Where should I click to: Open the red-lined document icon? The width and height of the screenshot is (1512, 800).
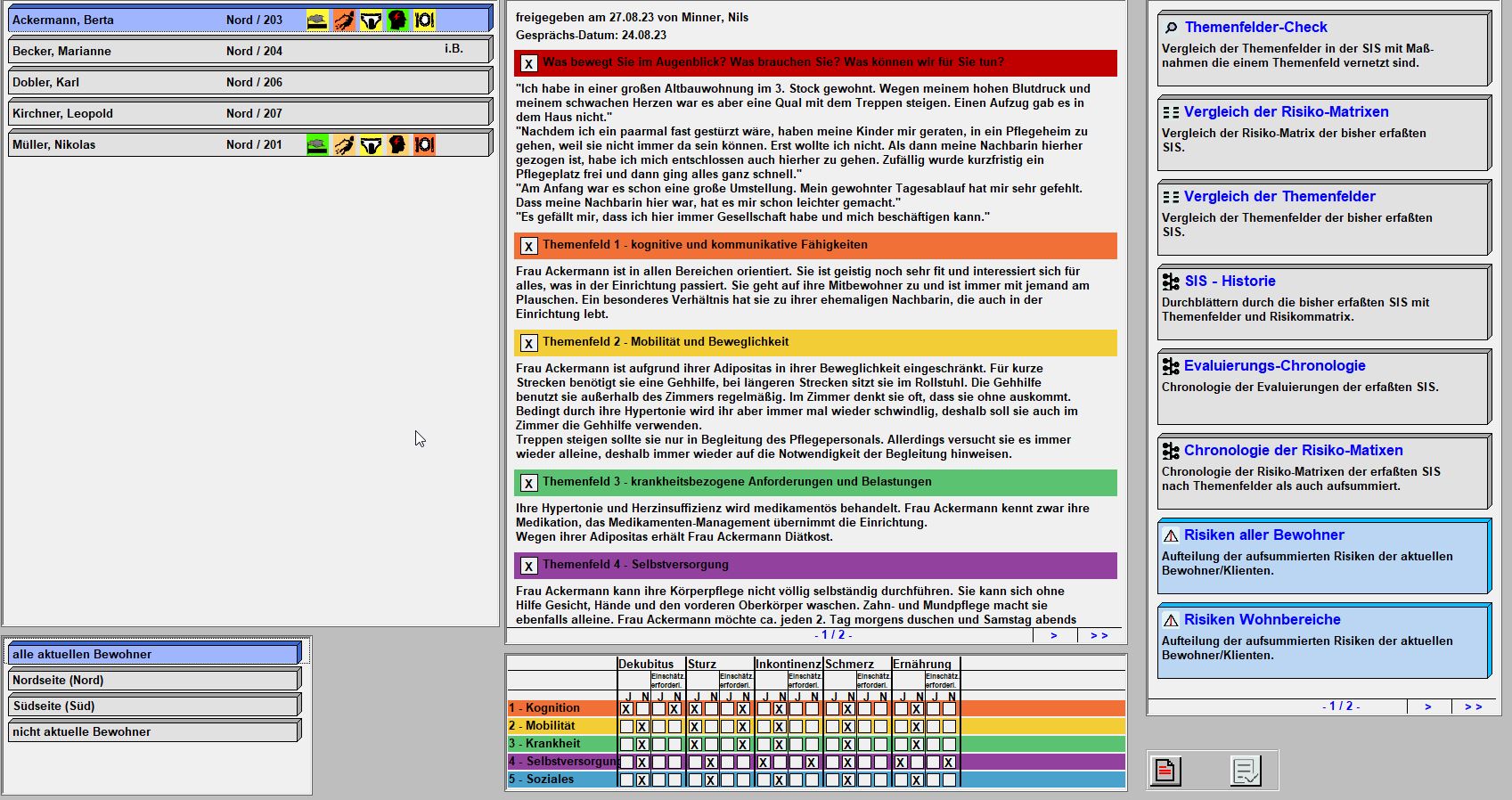1166,771
